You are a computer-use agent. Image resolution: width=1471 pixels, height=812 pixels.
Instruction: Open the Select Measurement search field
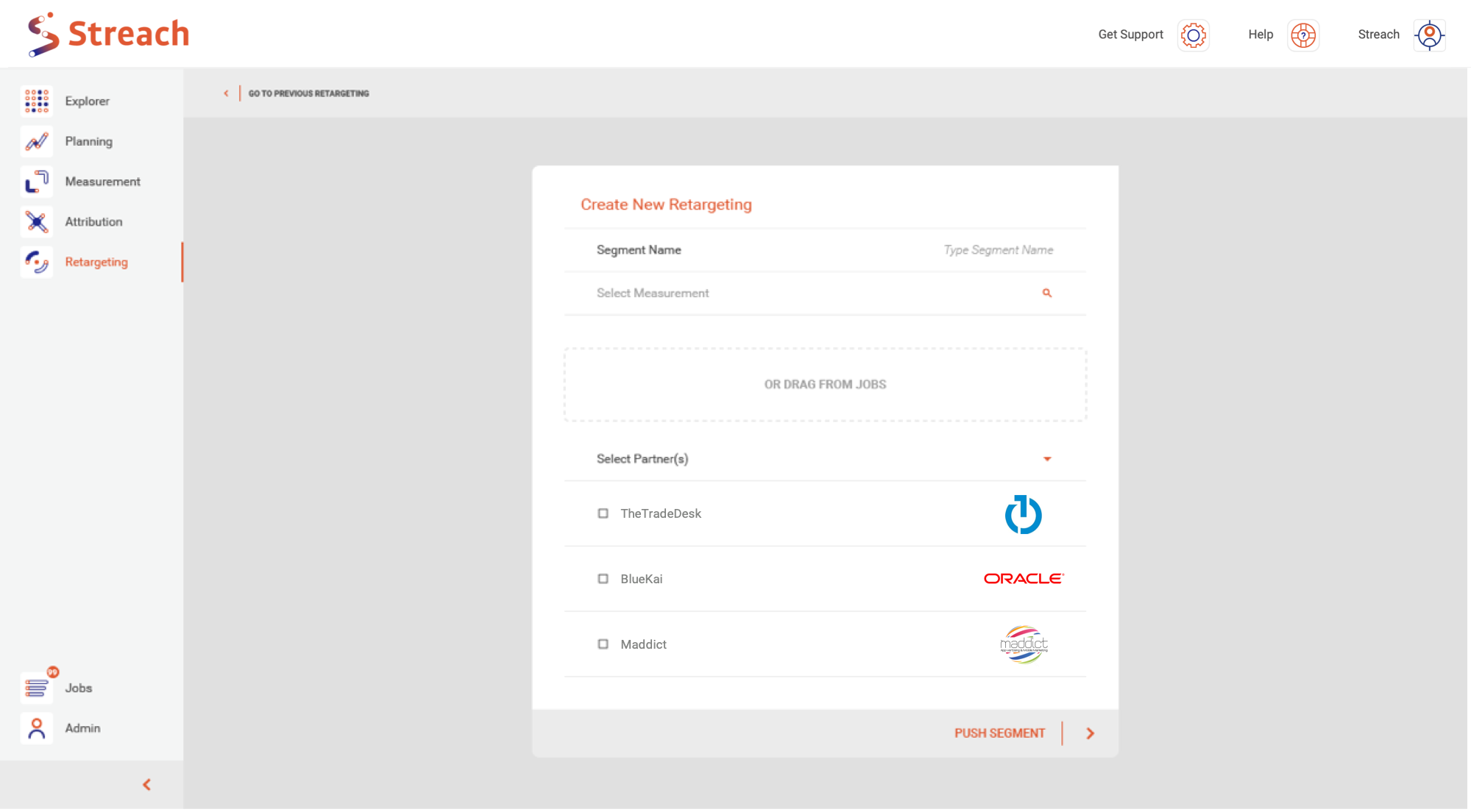pyautogui.click(x=824, y=292)
